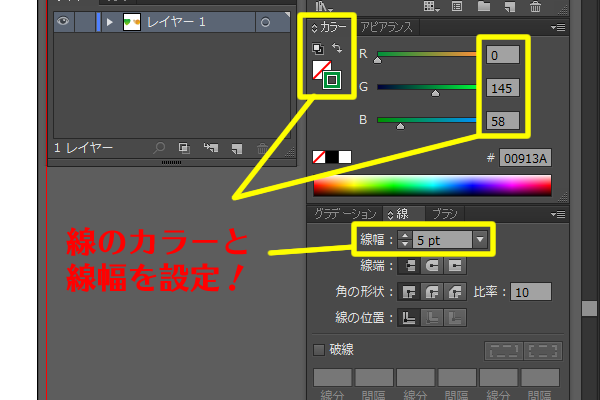The image size is (600, 400).
Task: Click the swap fill and stroke arrows
Action: [337, 47]
